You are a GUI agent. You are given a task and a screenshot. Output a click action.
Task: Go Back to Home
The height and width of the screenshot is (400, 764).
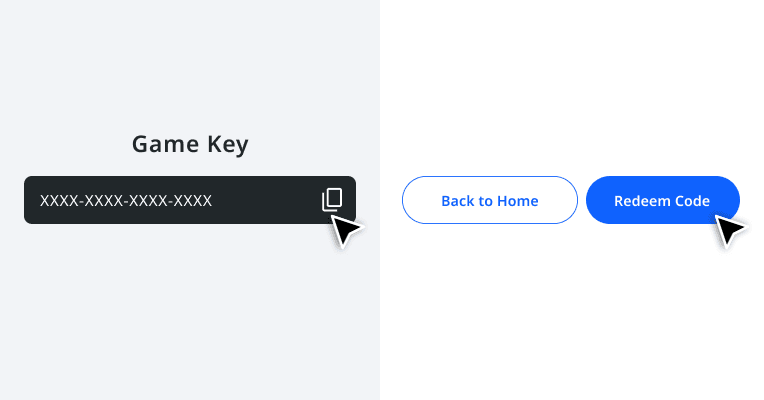pos(490,200)
